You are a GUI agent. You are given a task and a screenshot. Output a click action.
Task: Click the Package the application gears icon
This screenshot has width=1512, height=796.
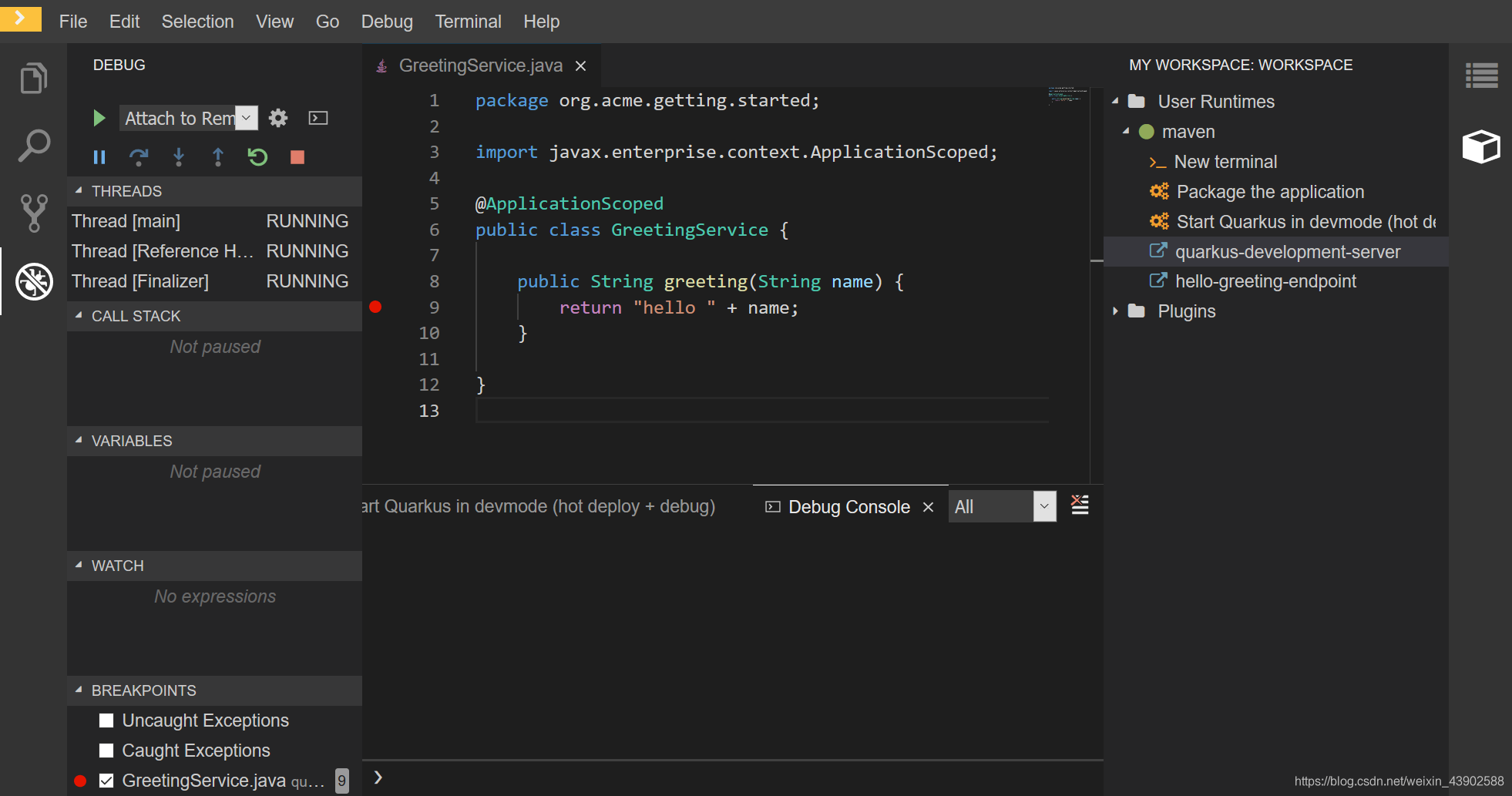[1159, 191]
